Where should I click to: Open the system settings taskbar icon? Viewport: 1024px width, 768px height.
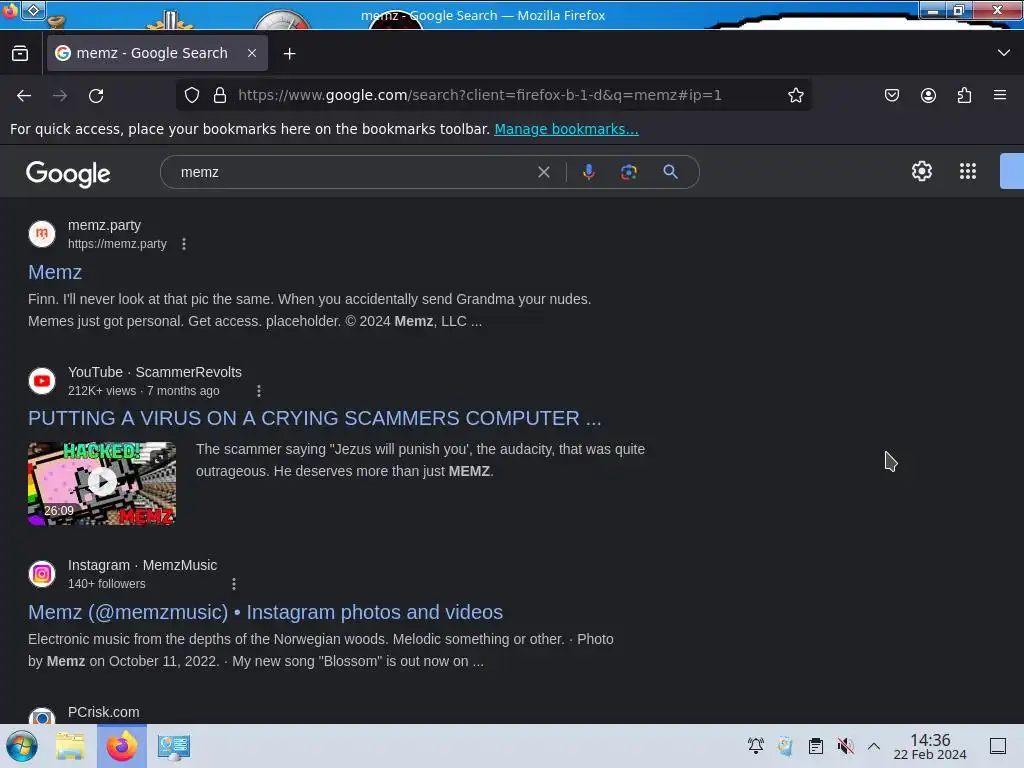[x=174, y=746]
